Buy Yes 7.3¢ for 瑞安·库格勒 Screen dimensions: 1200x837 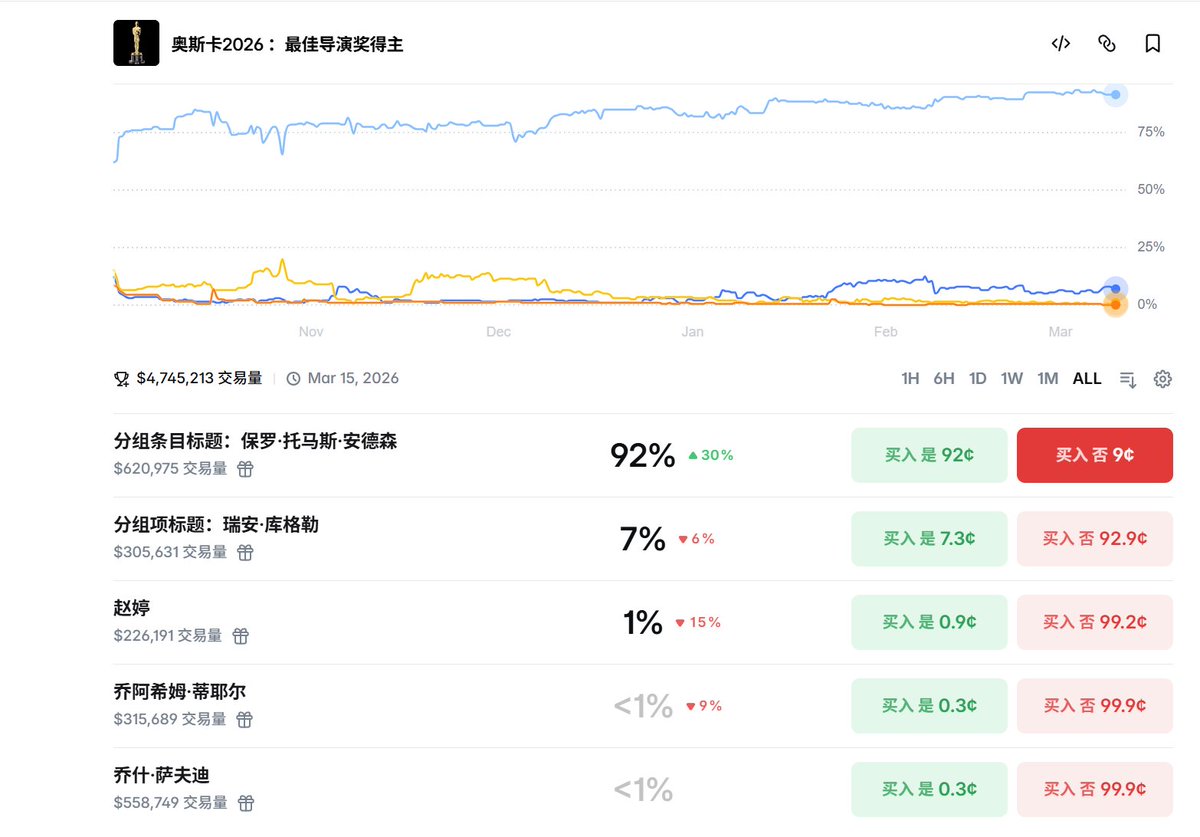929,539
